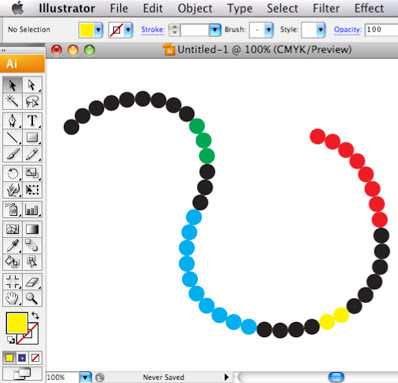Activate the Hand tool

(12, 298)
